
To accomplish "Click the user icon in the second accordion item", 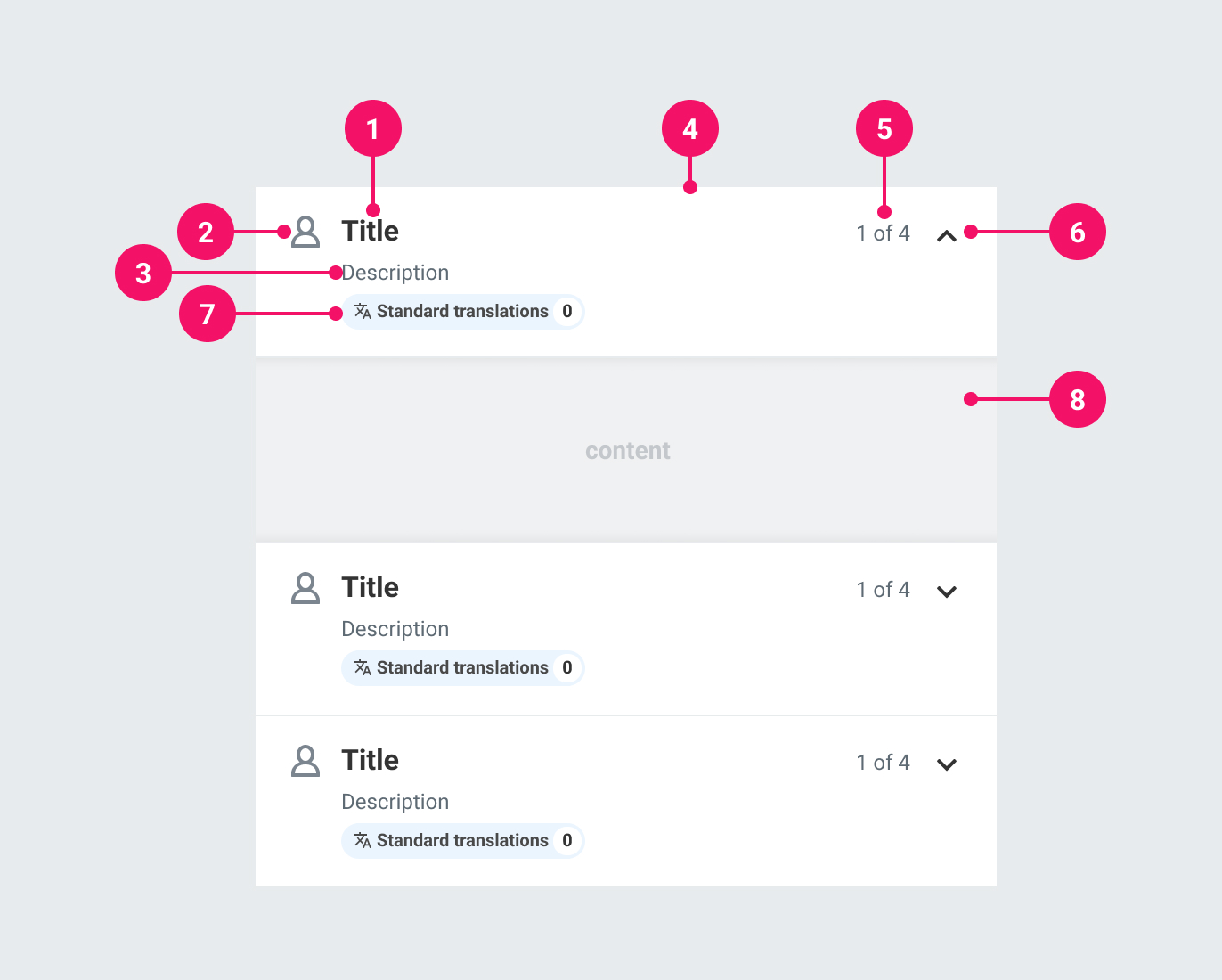I will click(305, 588).
